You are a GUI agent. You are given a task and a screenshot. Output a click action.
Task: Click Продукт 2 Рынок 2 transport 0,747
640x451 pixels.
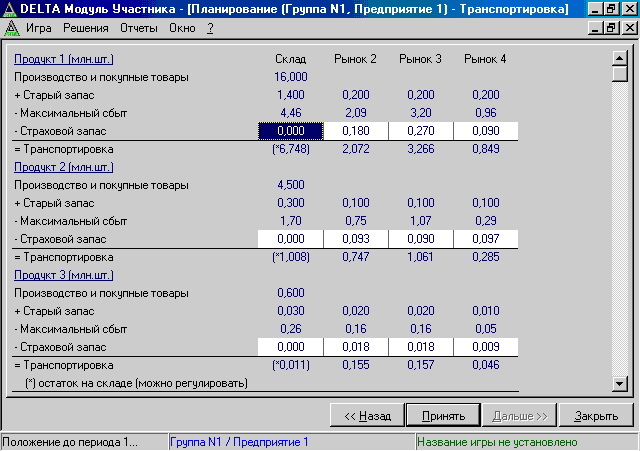tap(356, 257)
